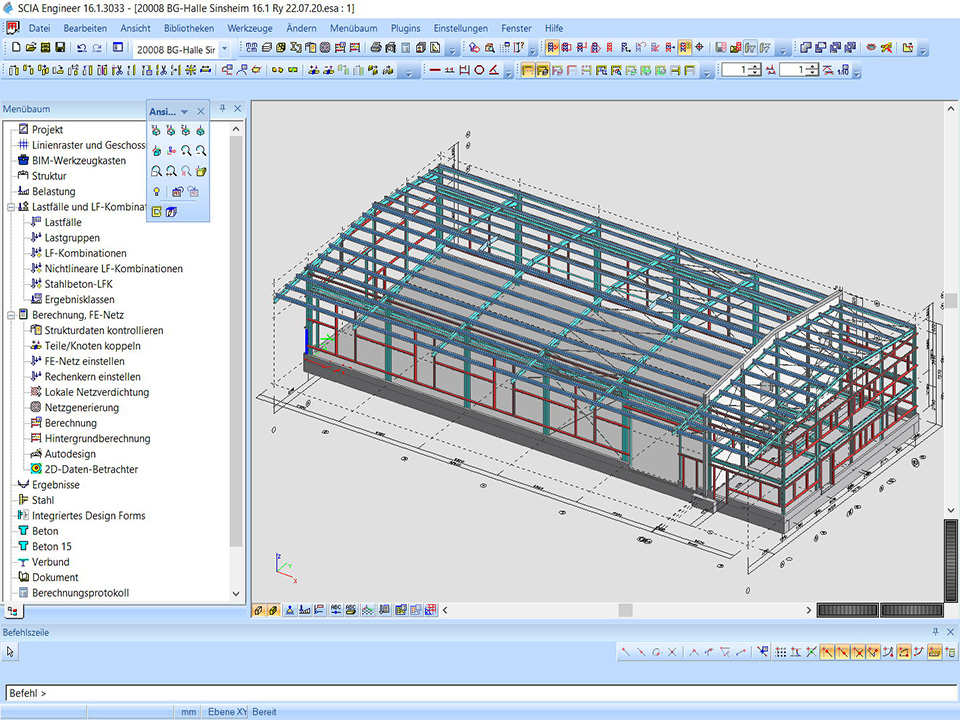Collapse the Lastfälle und LF-Kombinationen node

[10, 207]
